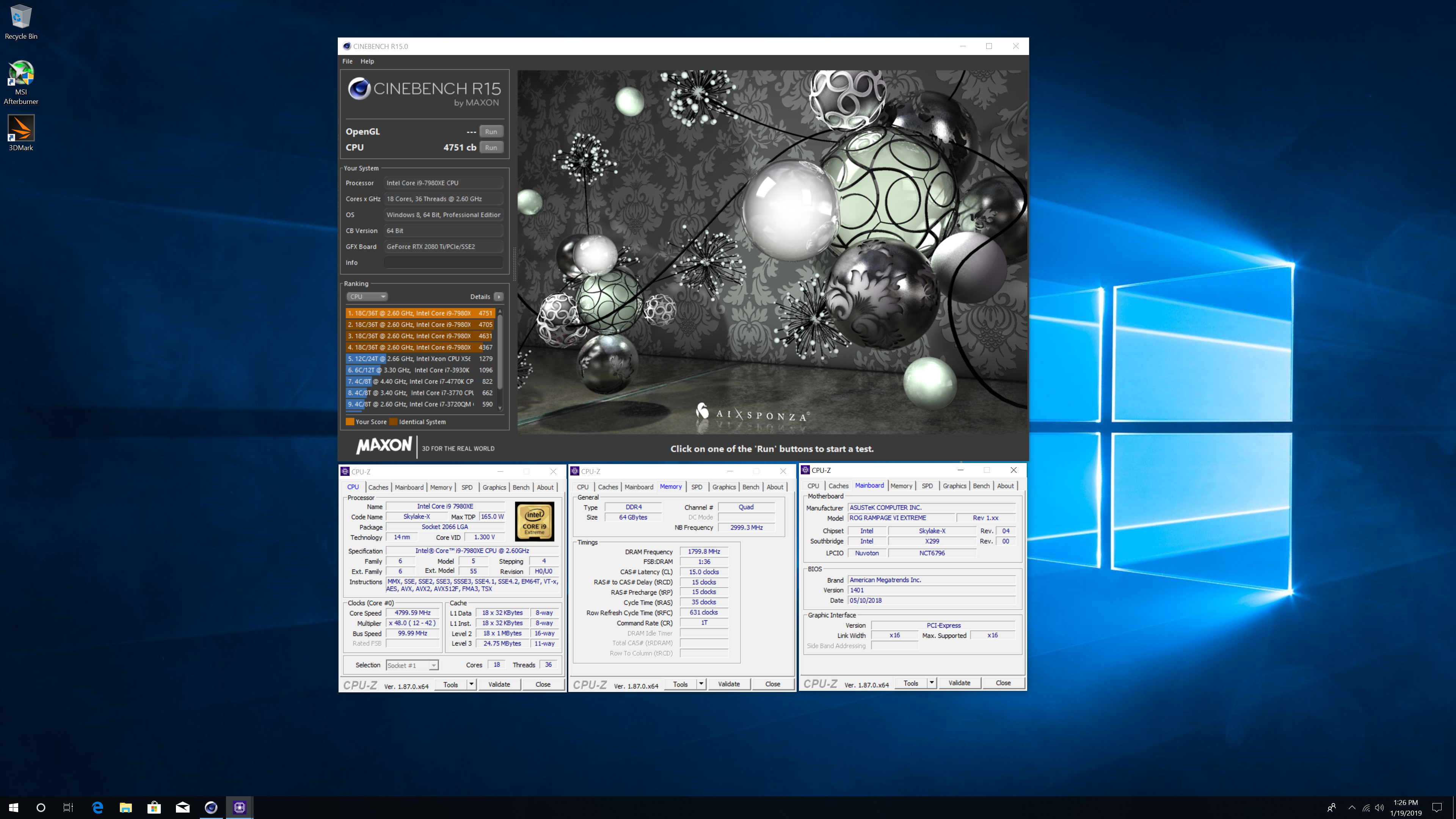
Task: Open the Action Center notifications icon
Action: pos(1437,807)
